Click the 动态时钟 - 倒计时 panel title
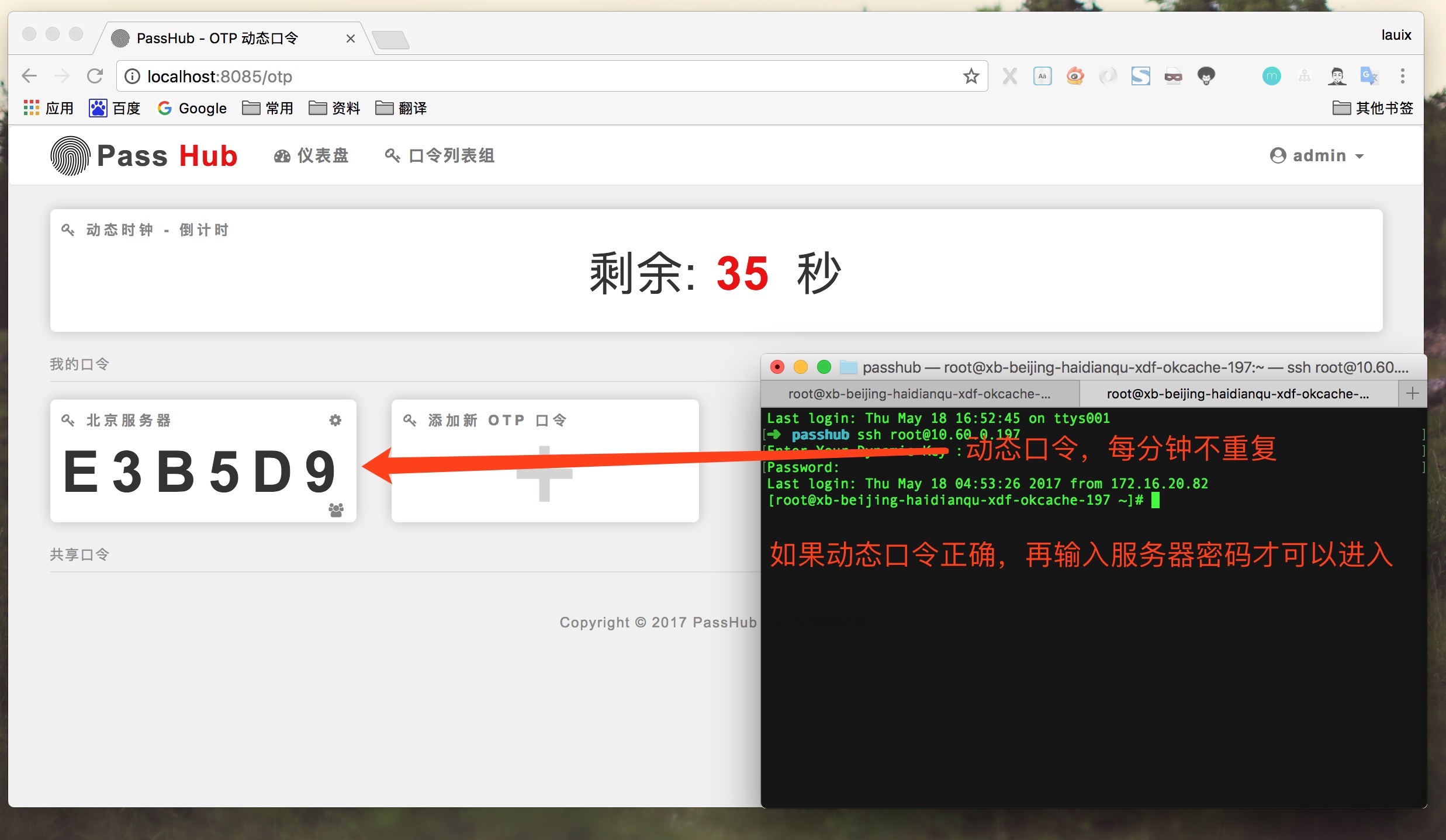 (157, 230)
